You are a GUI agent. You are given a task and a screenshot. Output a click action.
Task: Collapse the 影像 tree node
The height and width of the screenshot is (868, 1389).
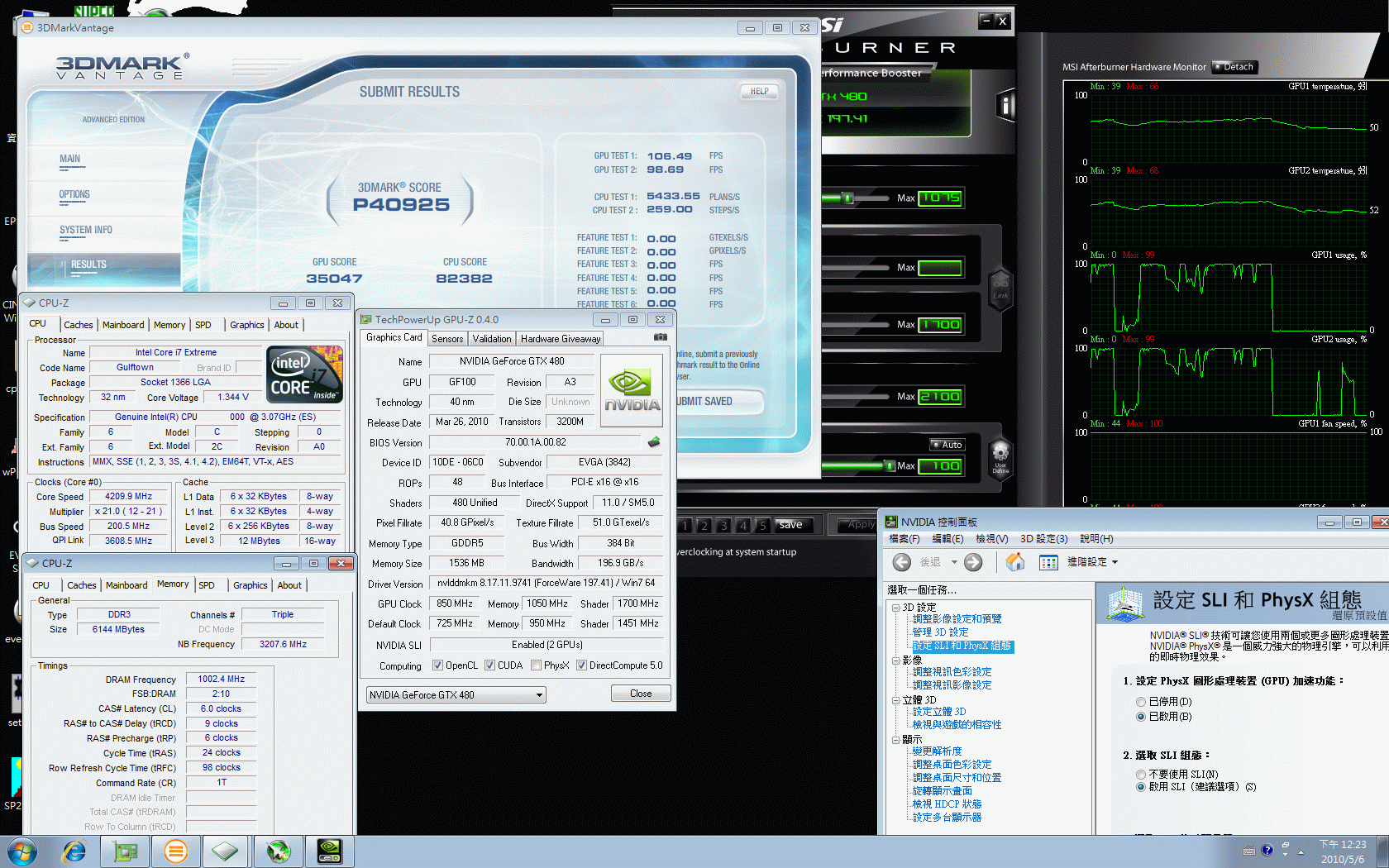pos(896,661)
